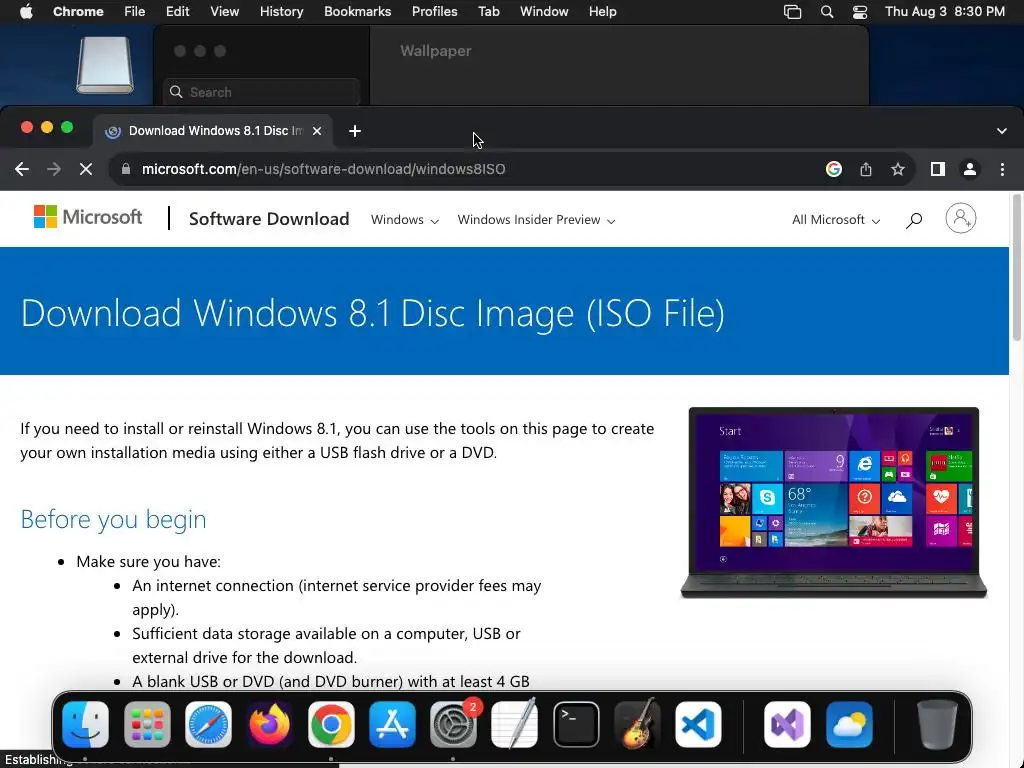The width and height of the screenshot is (1024, 768).
Task: Open the File menu
Action: tap(135, 12)
